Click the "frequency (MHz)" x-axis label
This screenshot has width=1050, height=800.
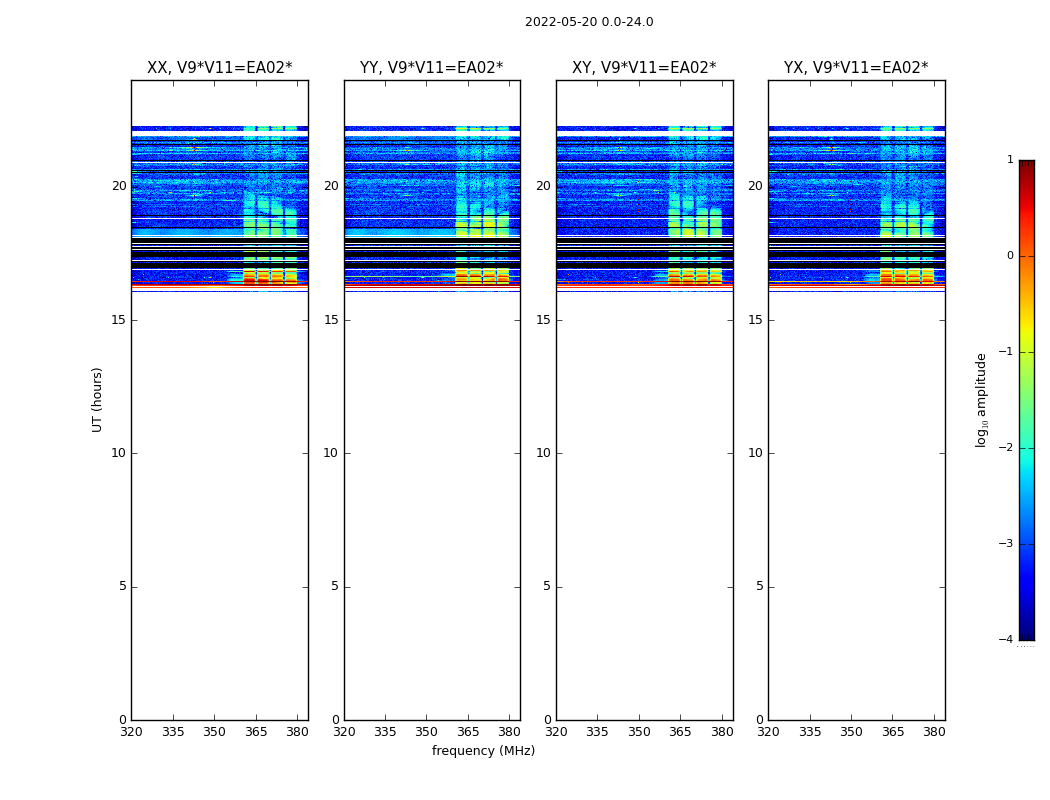click(x=483, y=751)
